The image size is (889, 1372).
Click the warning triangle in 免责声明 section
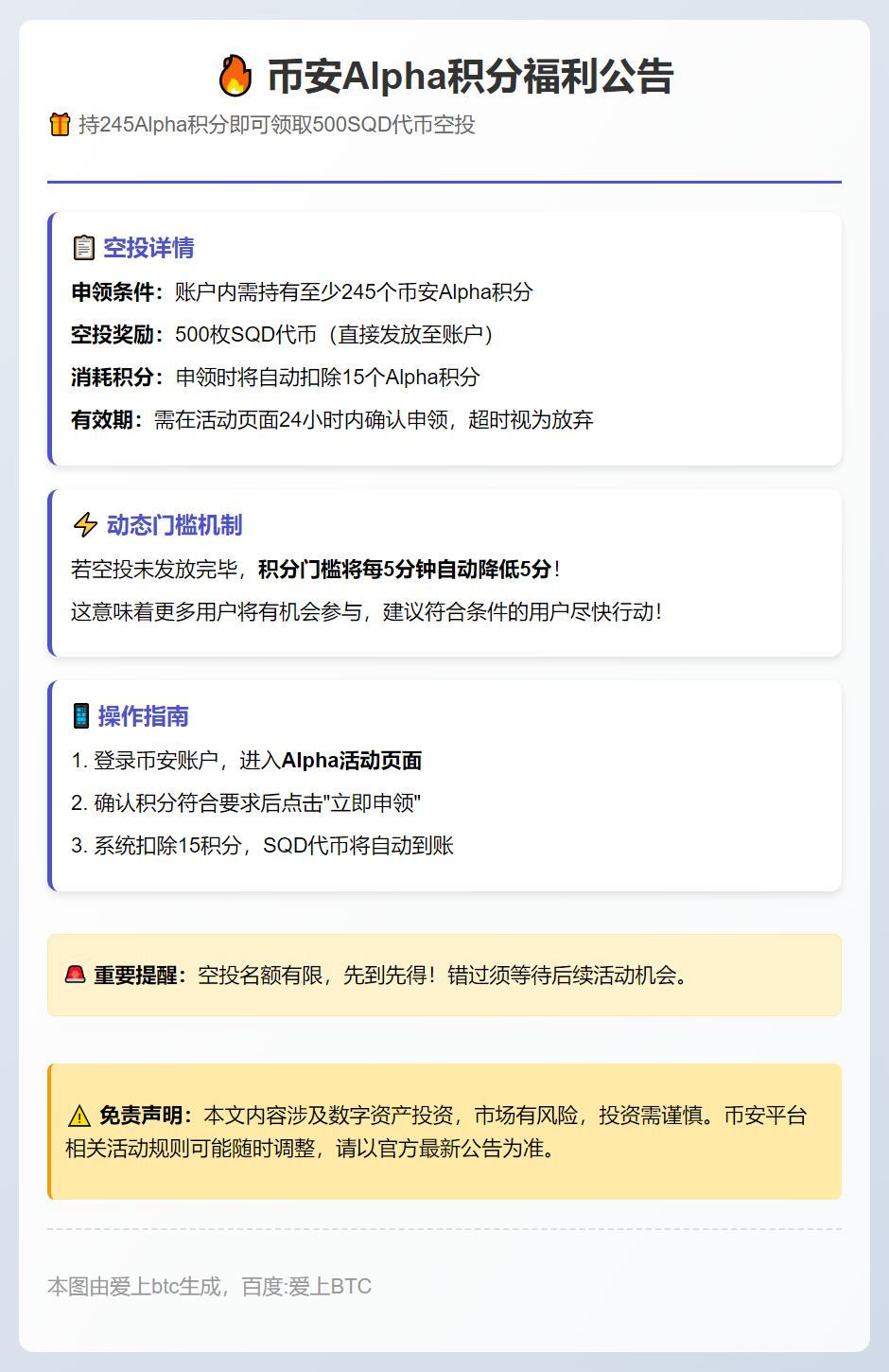[78, 1116]
